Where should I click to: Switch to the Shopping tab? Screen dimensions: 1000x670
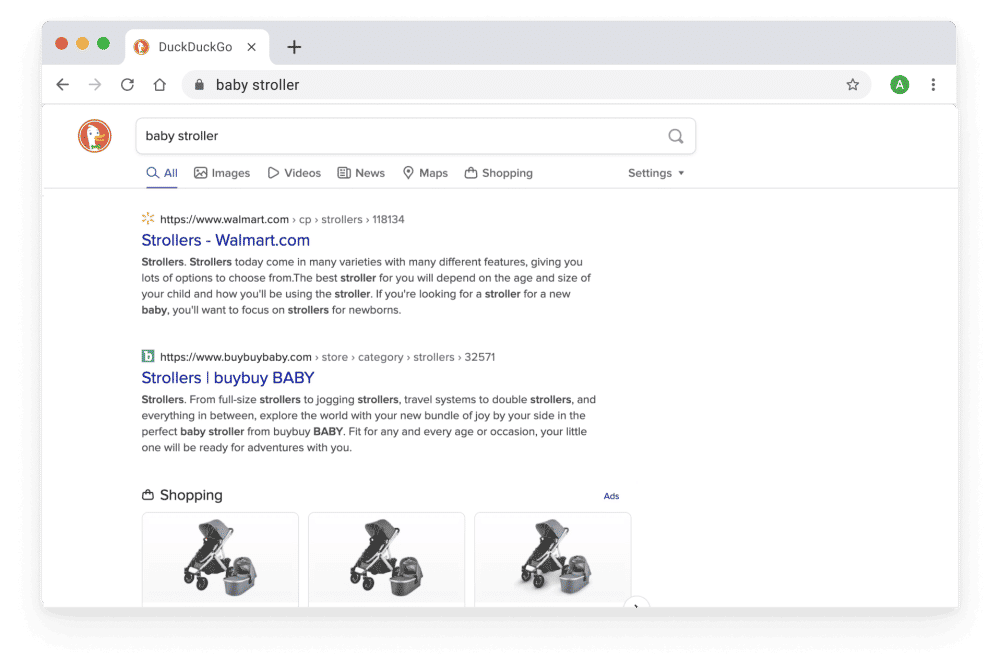pos(499,173)
